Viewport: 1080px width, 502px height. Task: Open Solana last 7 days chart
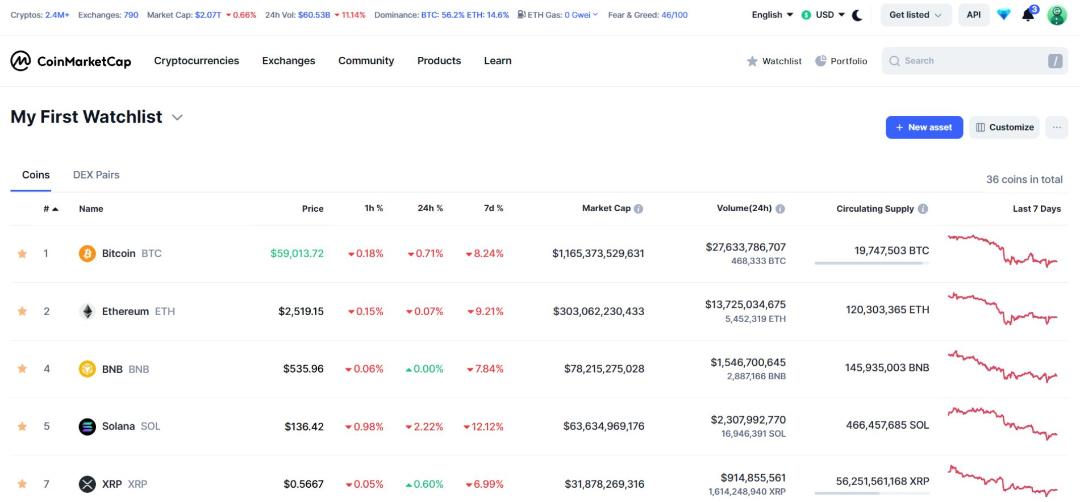pyautogui.click(x=1003, y=423)
